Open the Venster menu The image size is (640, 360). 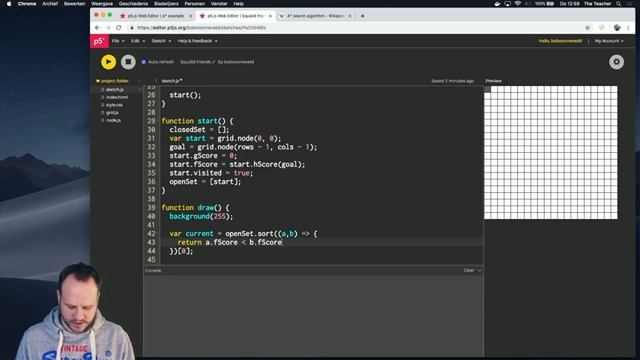coord(219,4)
